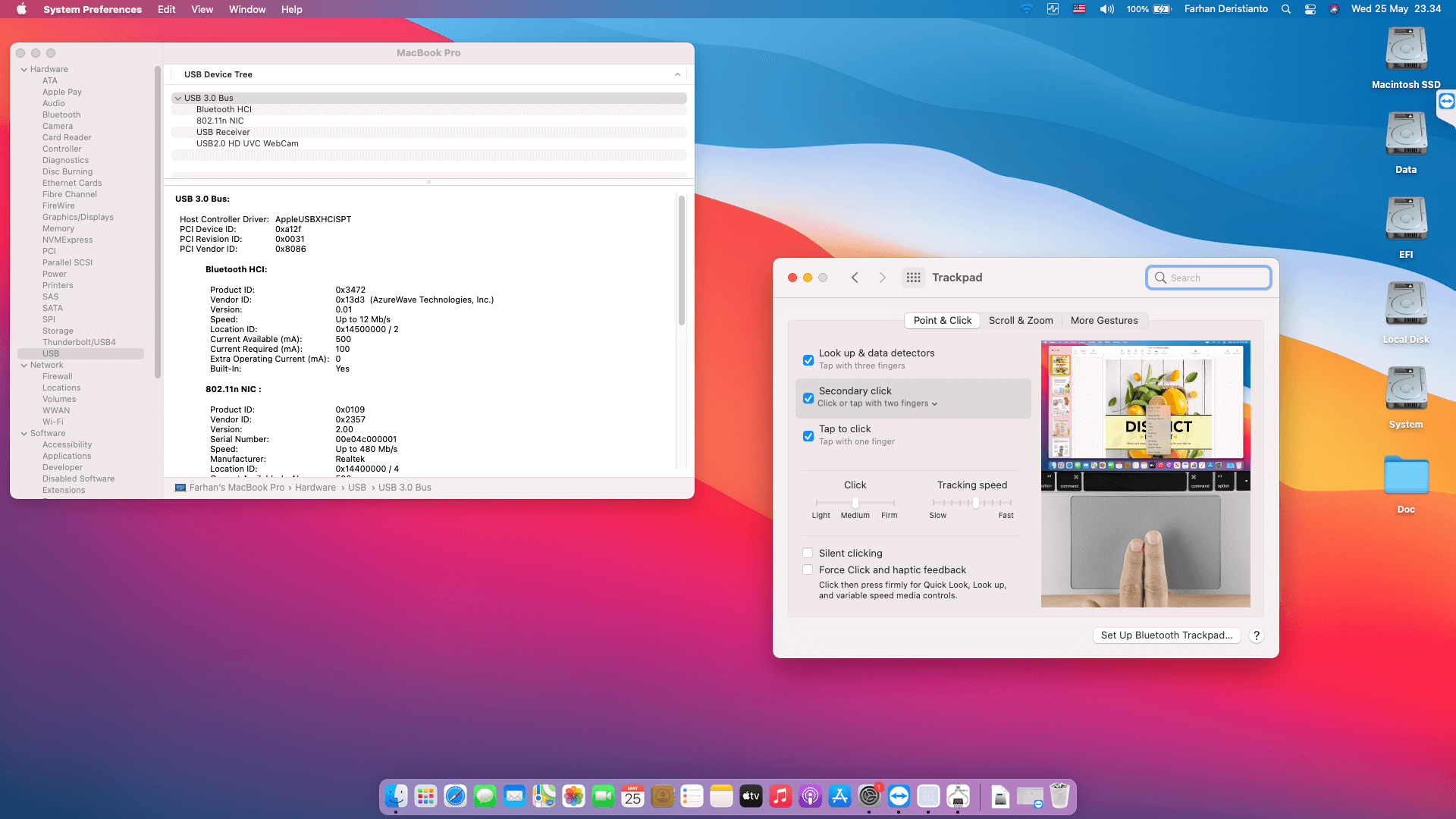Open the Apple menu
1456x819 pixels.
21,9
